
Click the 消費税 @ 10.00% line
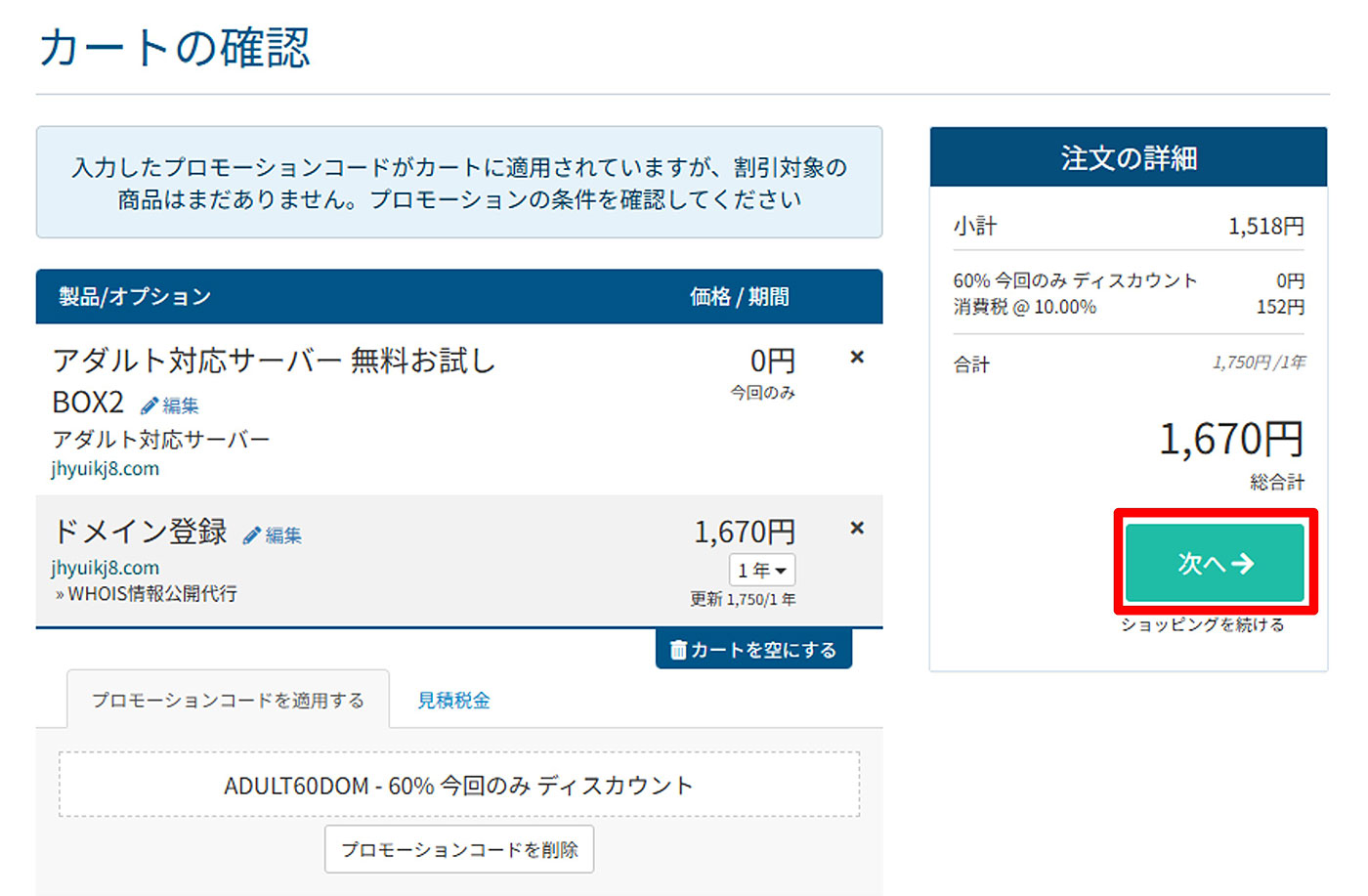[x=1025, y=307]
